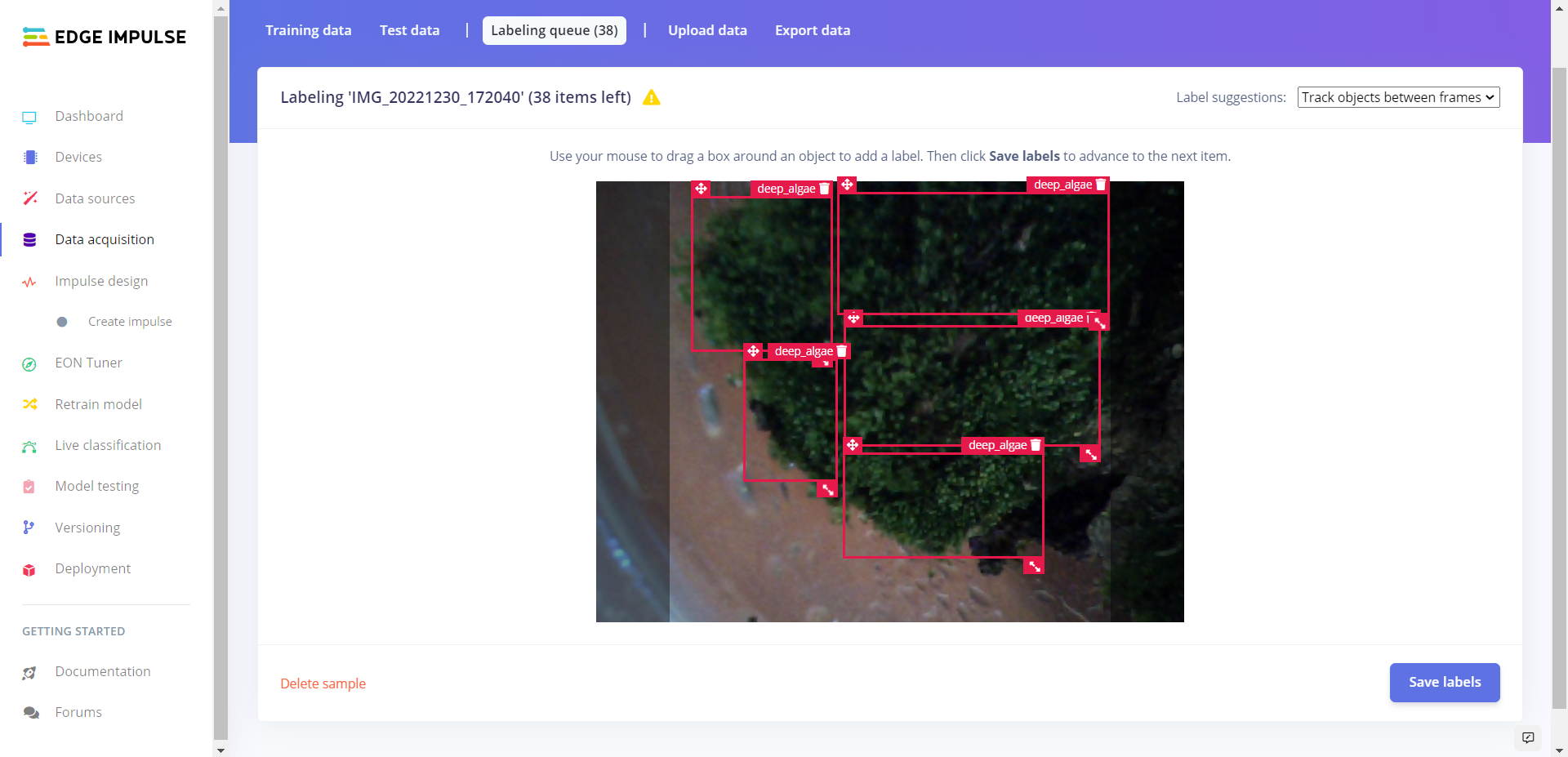Open the Label suggestions dropdown
The image size is (1568, 757).
pos(1398,97)
